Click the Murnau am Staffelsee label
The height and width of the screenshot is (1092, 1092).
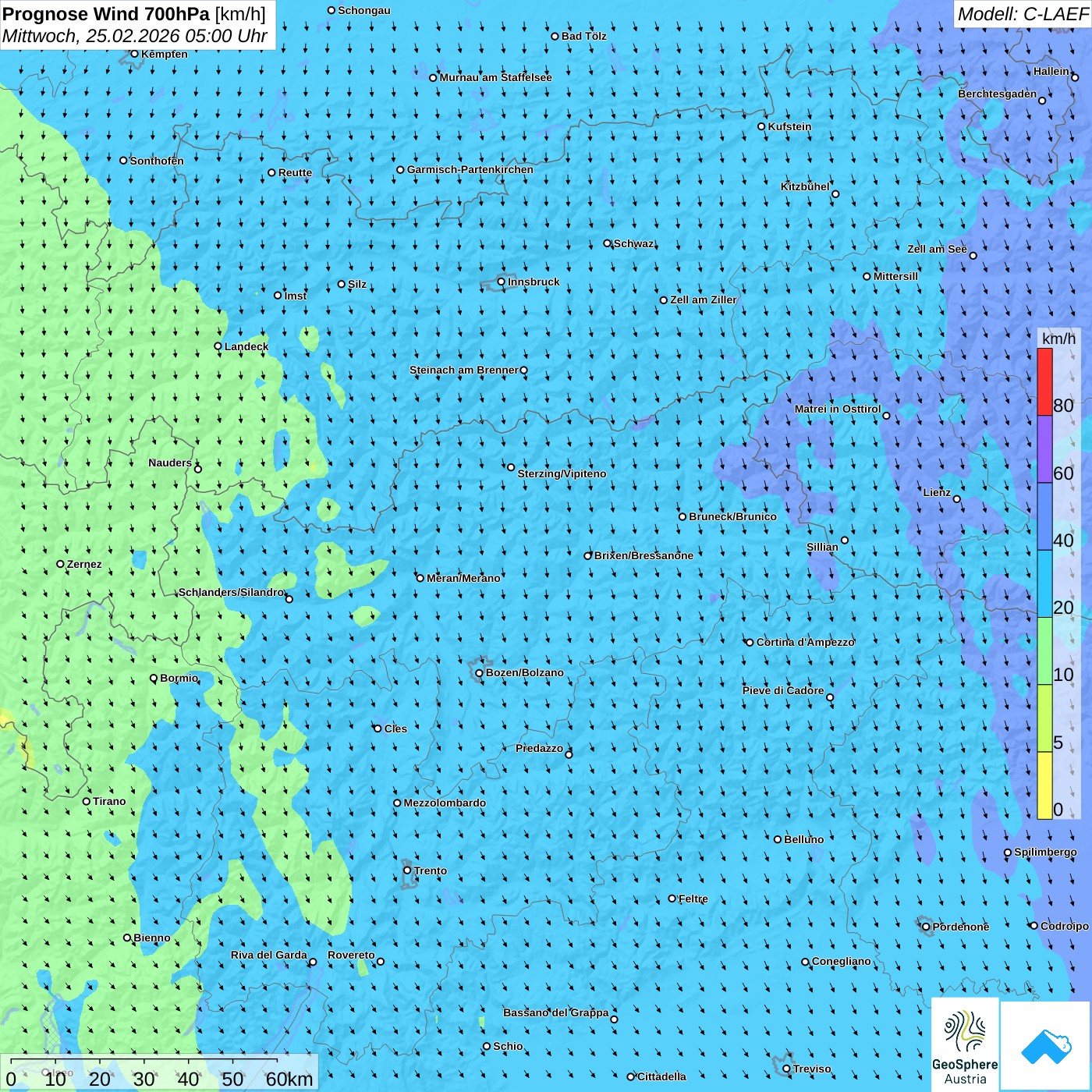pyautogui.click(x=495, y=77)
